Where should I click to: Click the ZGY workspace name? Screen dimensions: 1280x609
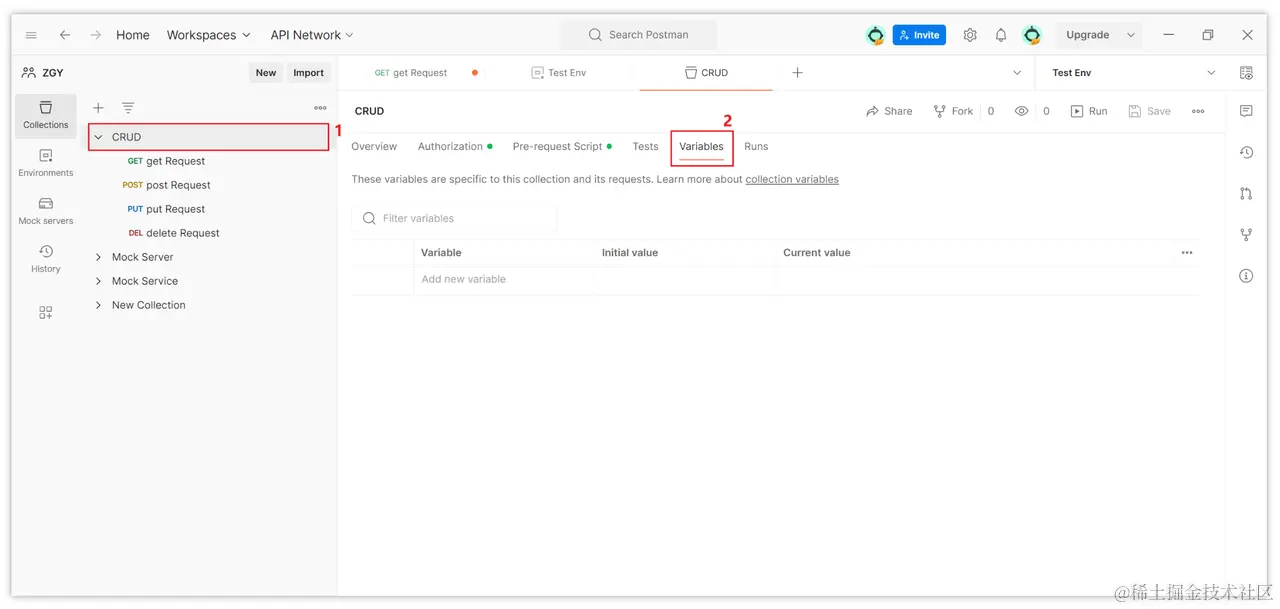(53, 73)
